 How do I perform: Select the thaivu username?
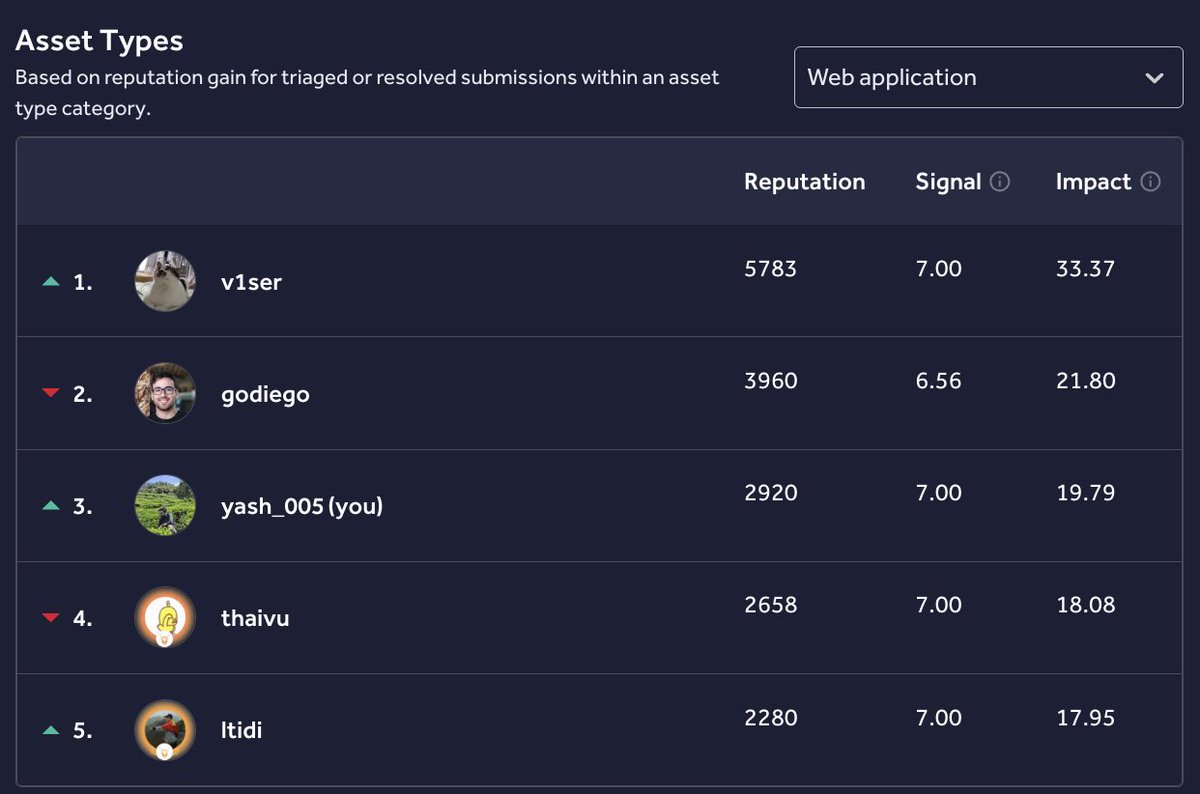pos(255,618)
